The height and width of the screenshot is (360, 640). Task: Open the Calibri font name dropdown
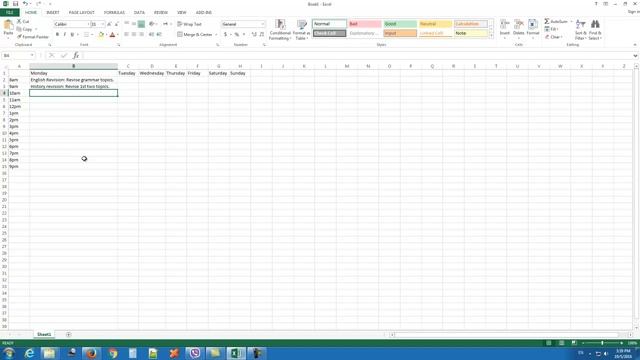[88, 24]
